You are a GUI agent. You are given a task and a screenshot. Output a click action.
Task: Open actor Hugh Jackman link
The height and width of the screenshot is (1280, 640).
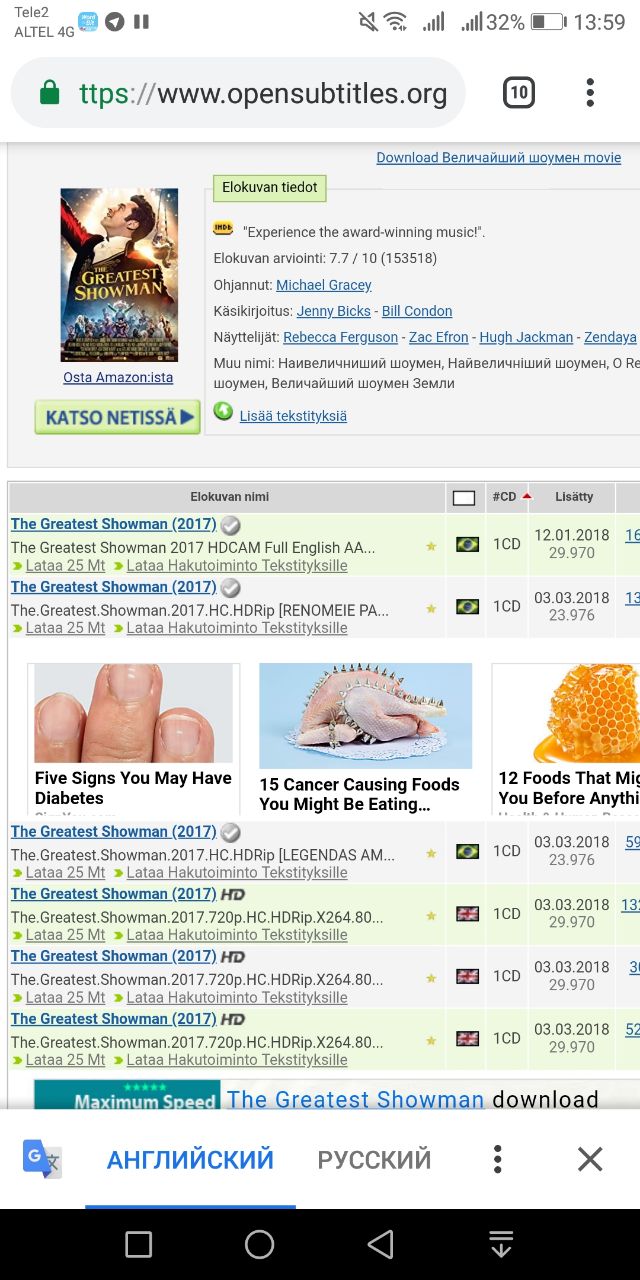(x=526, y=337)
